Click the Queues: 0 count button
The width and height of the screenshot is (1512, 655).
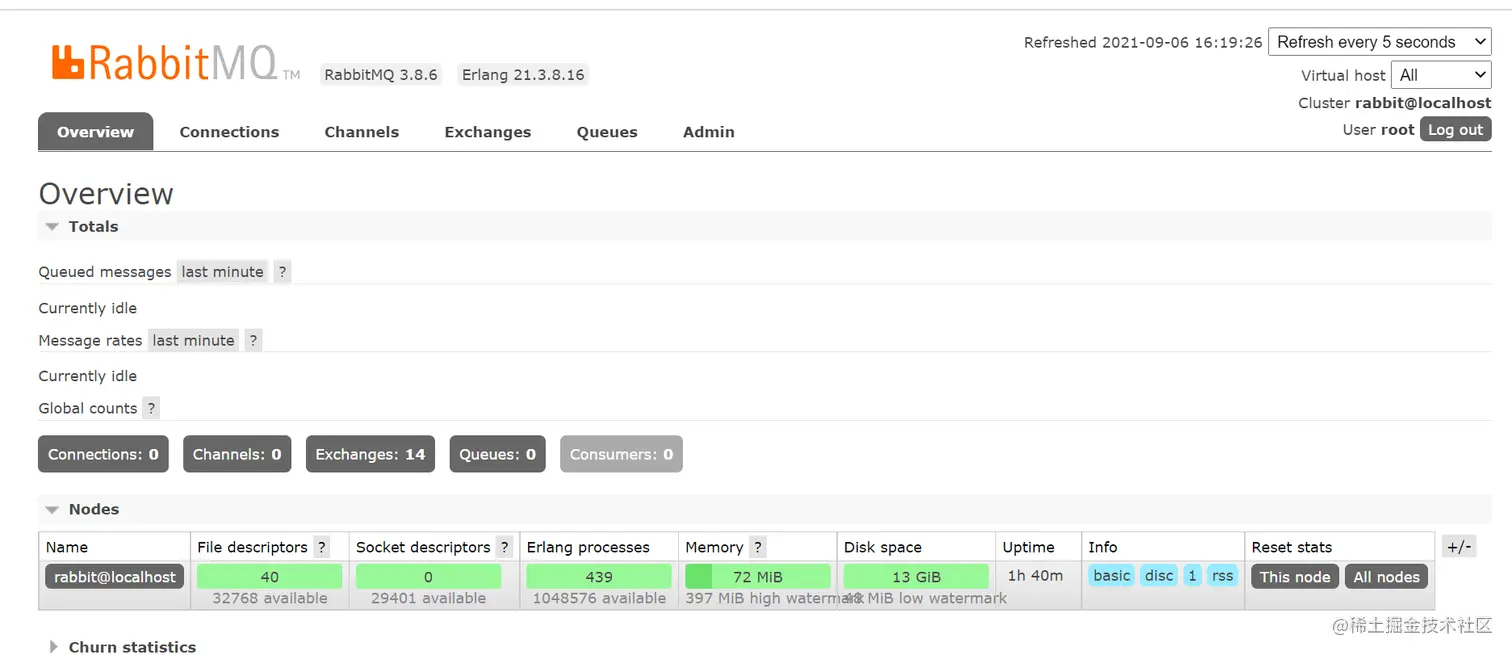(x=497, y=454)
